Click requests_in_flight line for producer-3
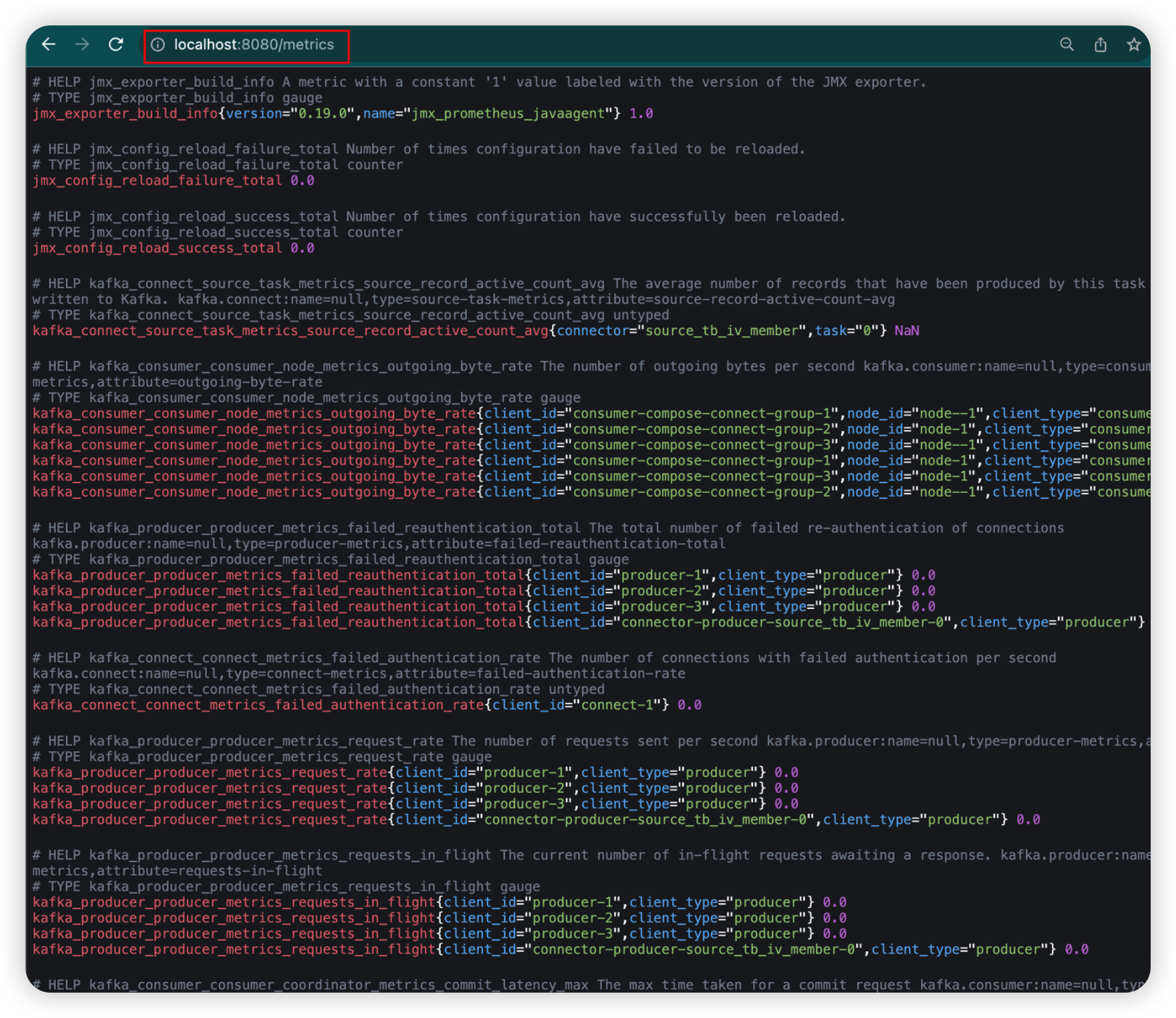Image resolution: width=1176 pixels, height=1018 pixels. [439, 934]
